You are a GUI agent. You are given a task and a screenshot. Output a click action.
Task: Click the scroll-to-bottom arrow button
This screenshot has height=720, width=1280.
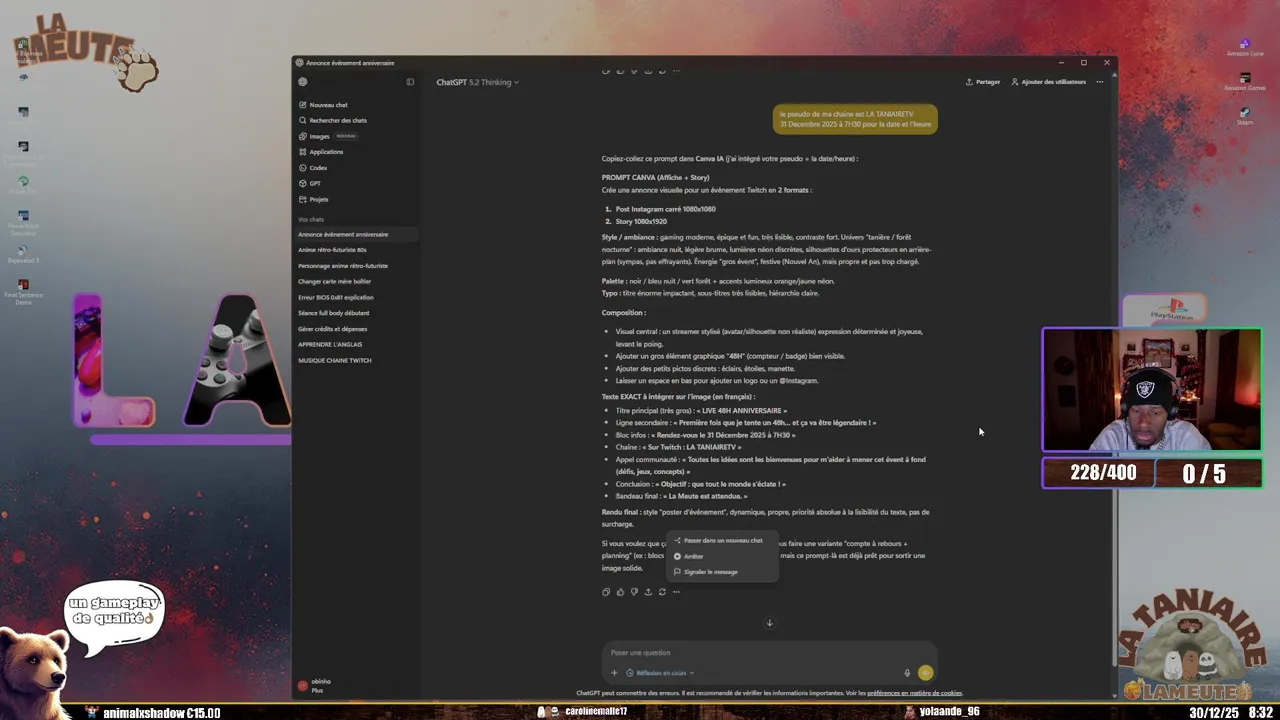pos(769,623)
